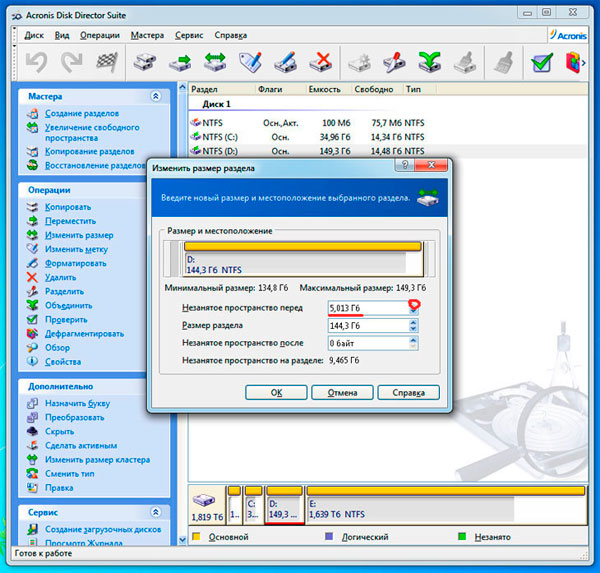Click Свободно column header
This screenshot has height=573, width=600.
pos(373,89)
